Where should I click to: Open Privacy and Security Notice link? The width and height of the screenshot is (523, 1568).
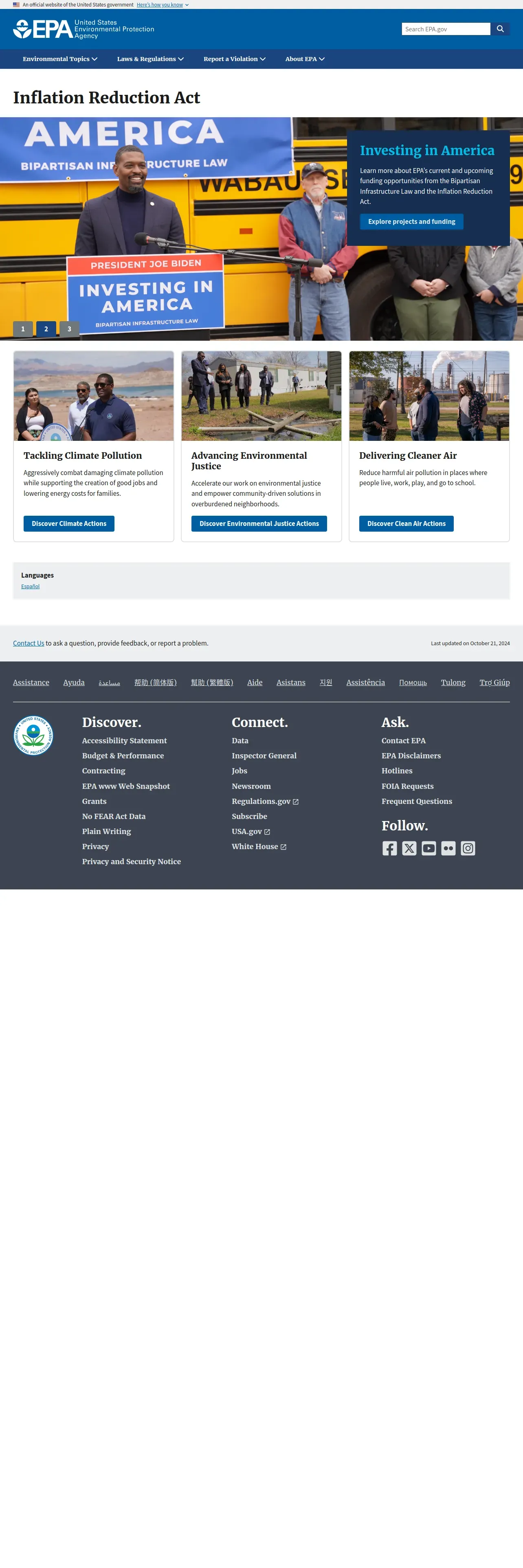[x=132, y=861]
